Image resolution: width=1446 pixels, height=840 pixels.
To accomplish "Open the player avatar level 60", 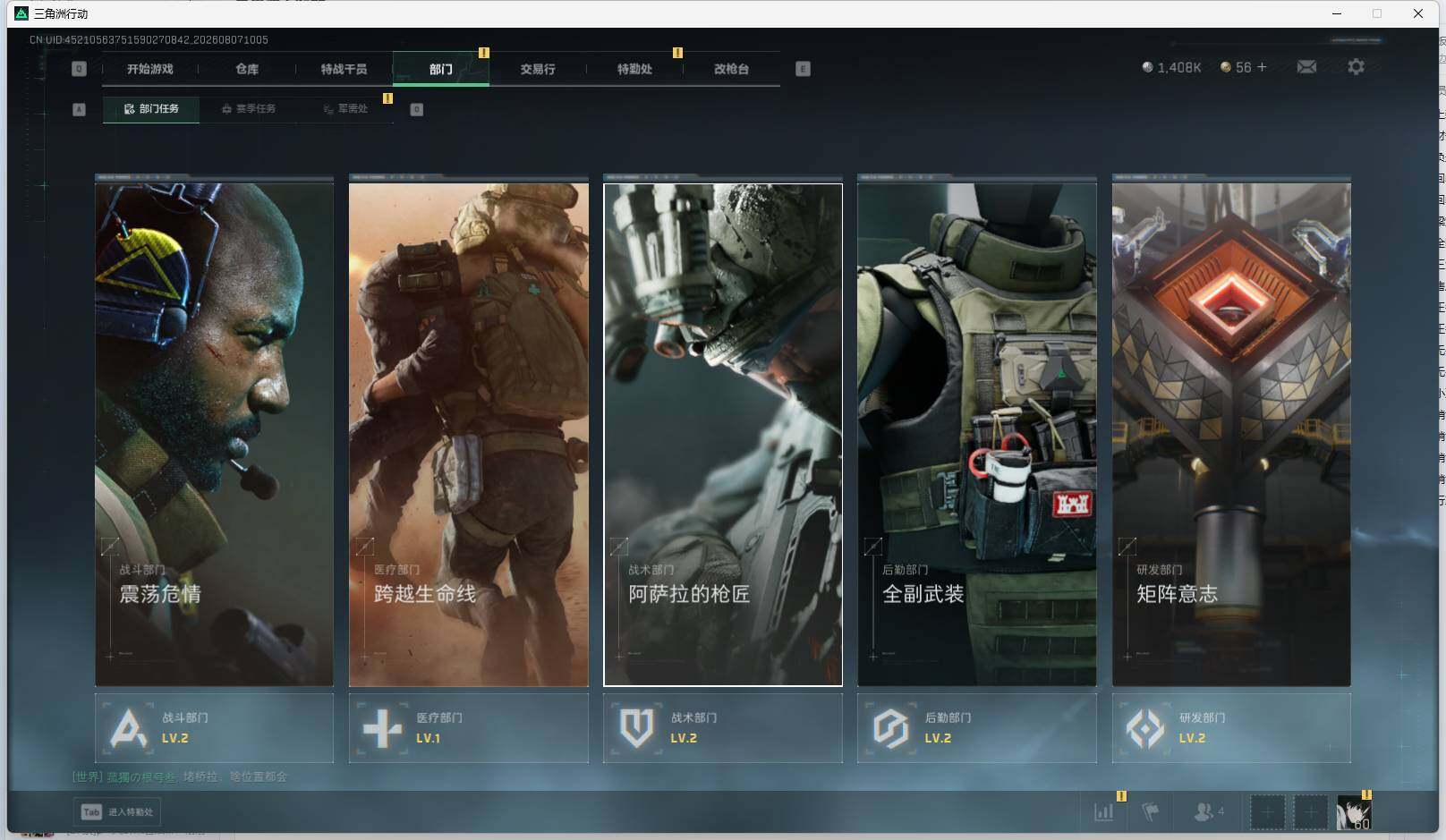I will coord(1354,812).
